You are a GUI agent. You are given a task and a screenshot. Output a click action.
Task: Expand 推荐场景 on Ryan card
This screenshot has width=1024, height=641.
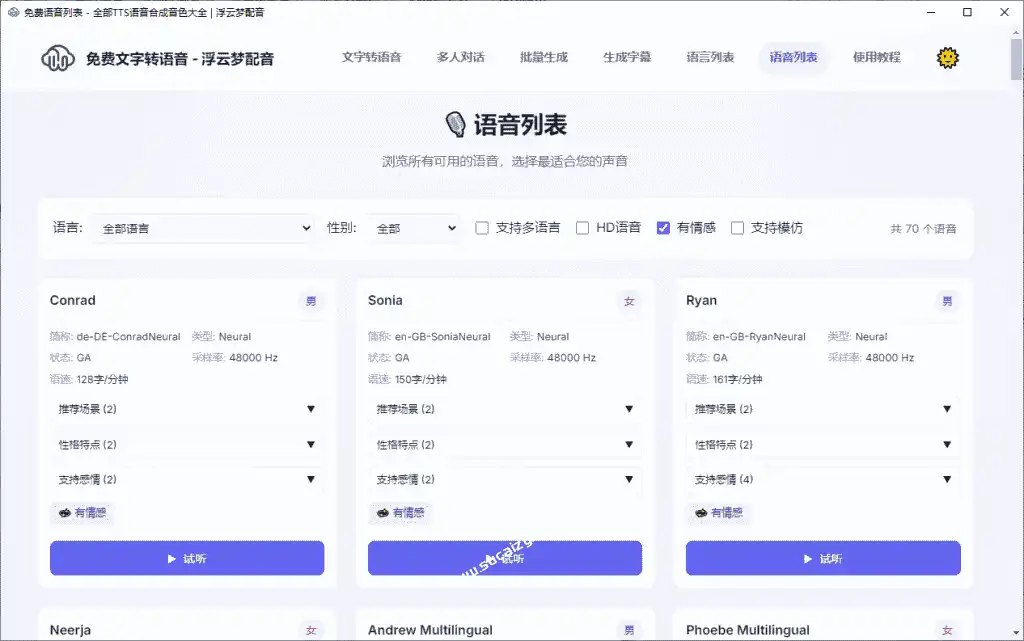pyautogui.click(x=823, y=409)
